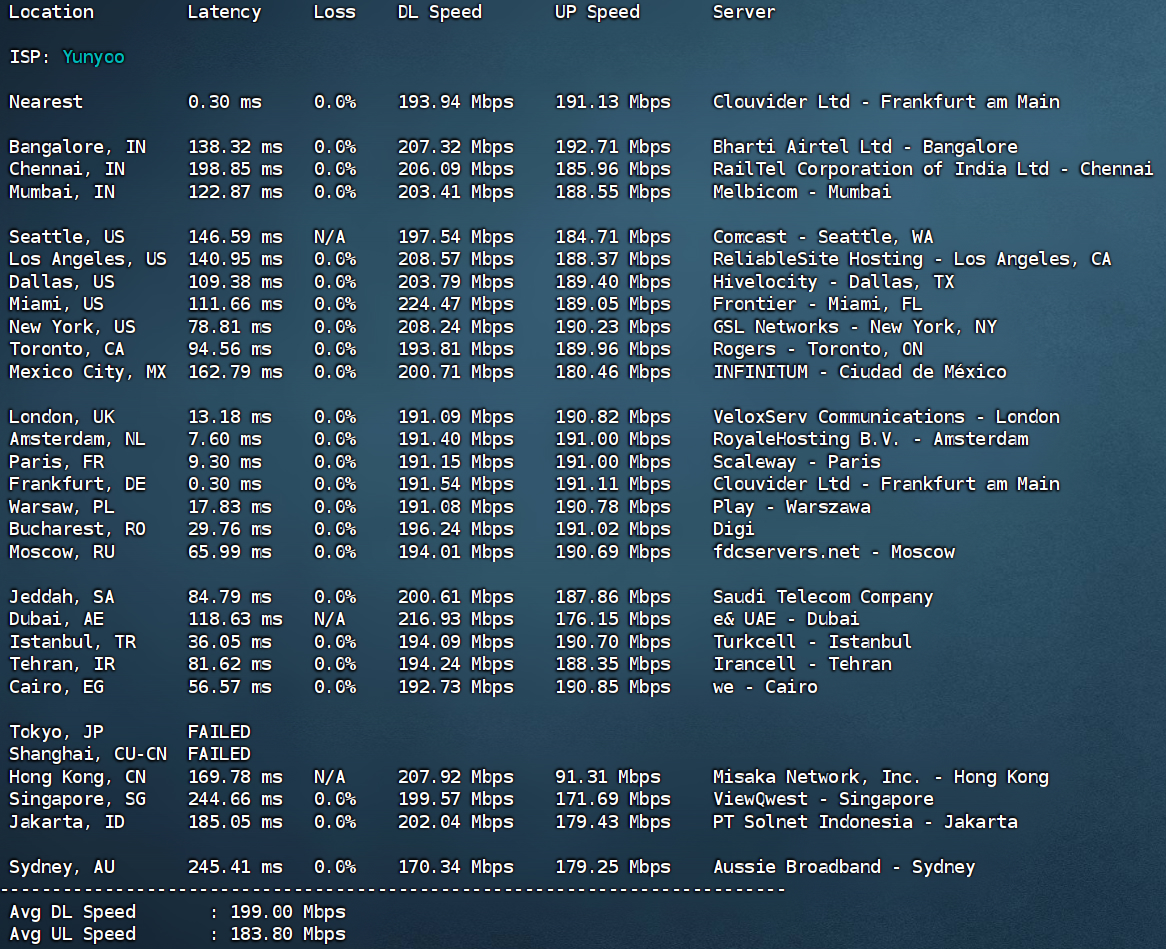
Task: Select Aussie Broadband - Sydney server
Action: pyautogui.click(x=845, y=867)
